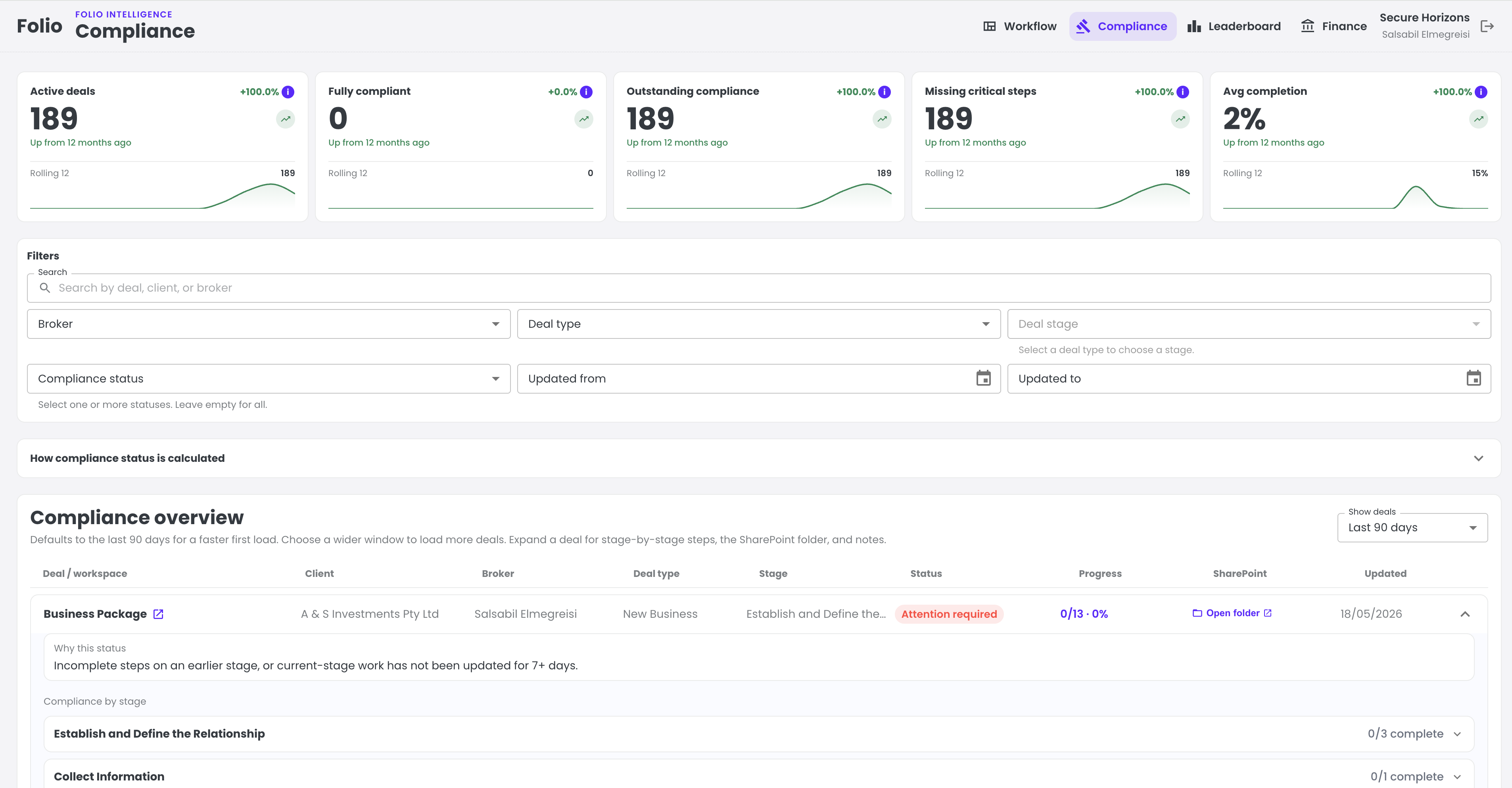Click info icon on Fully compliant card
Image resolution: width=1512 pixels, height=788 pixels.
[x=586, y=92]
